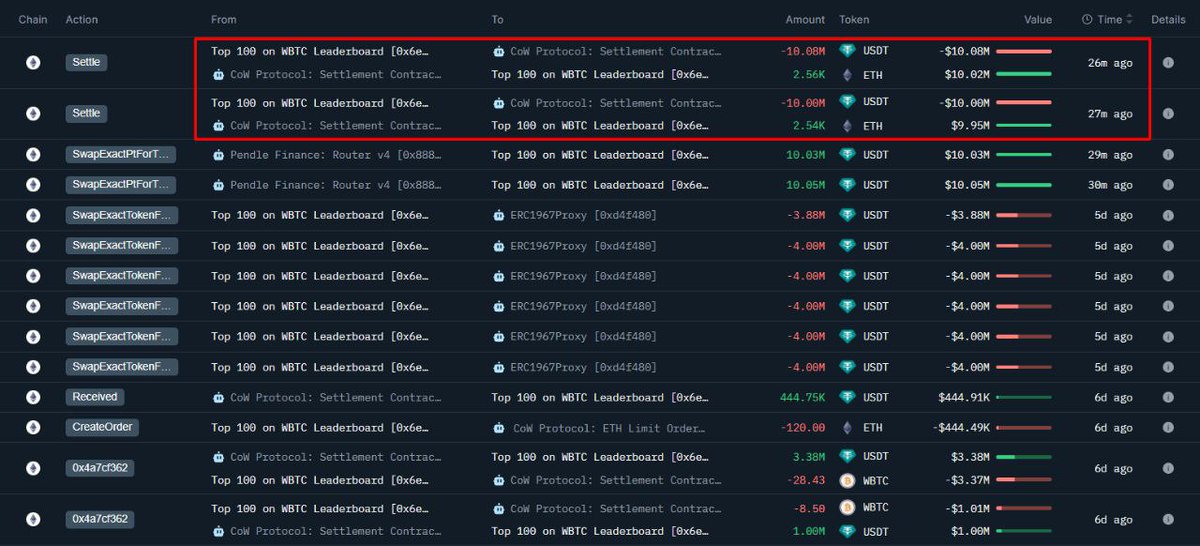Click the Amount column header
Image resolution: width=1200 pixels, height=546 pixels.
805,19
